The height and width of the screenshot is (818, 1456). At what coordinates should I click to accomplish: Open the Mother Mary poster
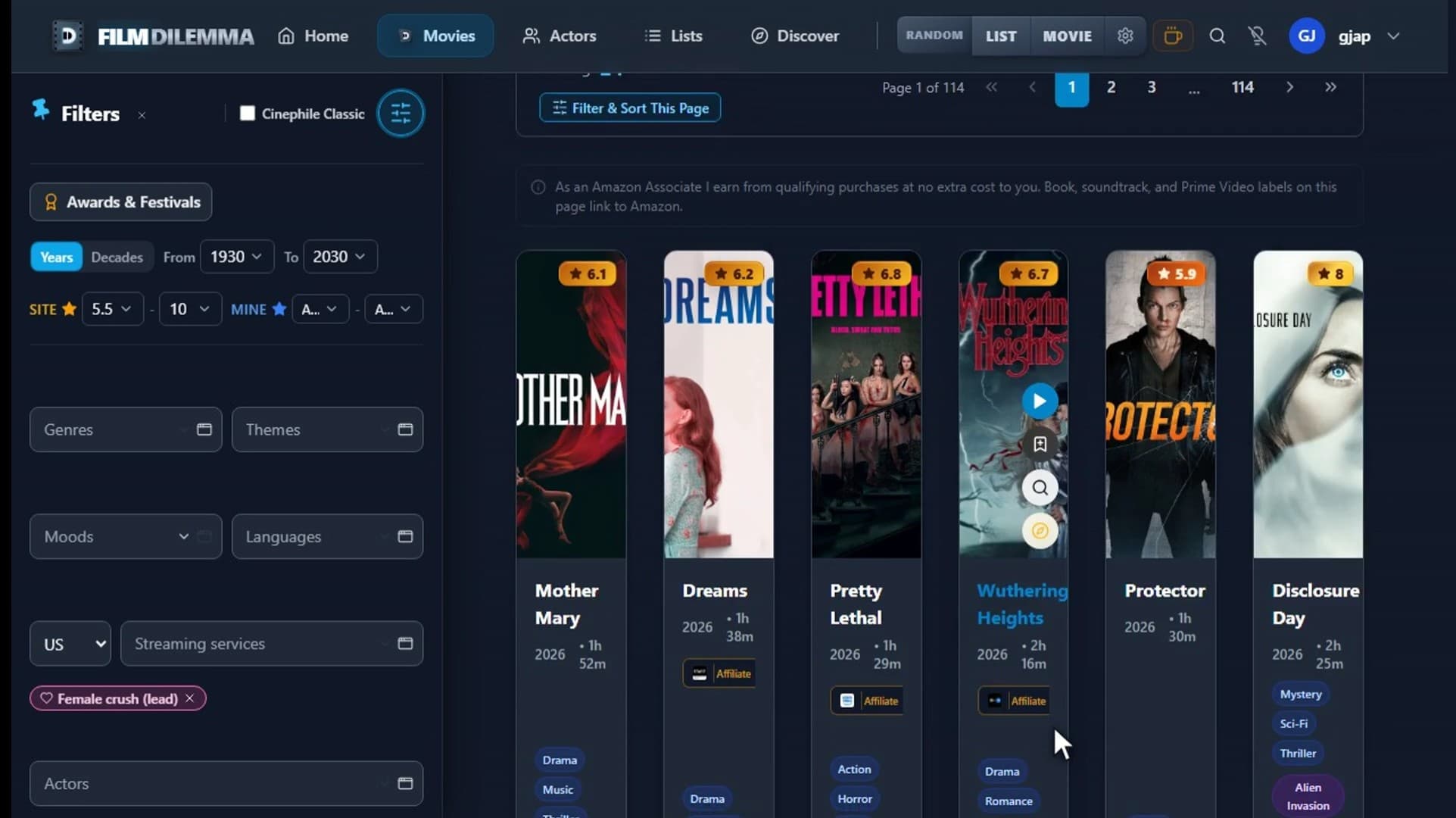coord(572,404)
